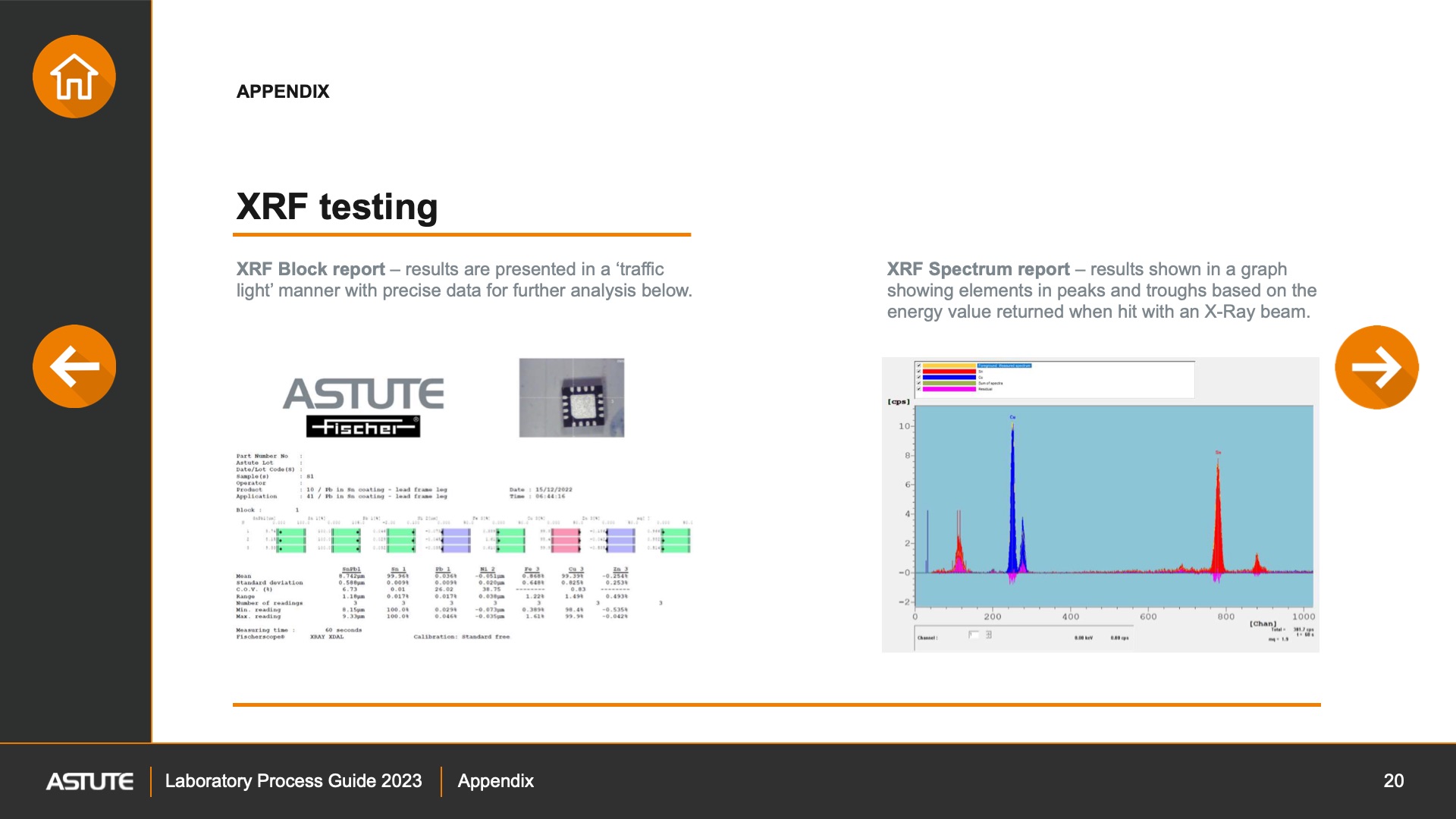
Task: Click the tall blue Cu peak in spectrum
Action: [1012, 500]
